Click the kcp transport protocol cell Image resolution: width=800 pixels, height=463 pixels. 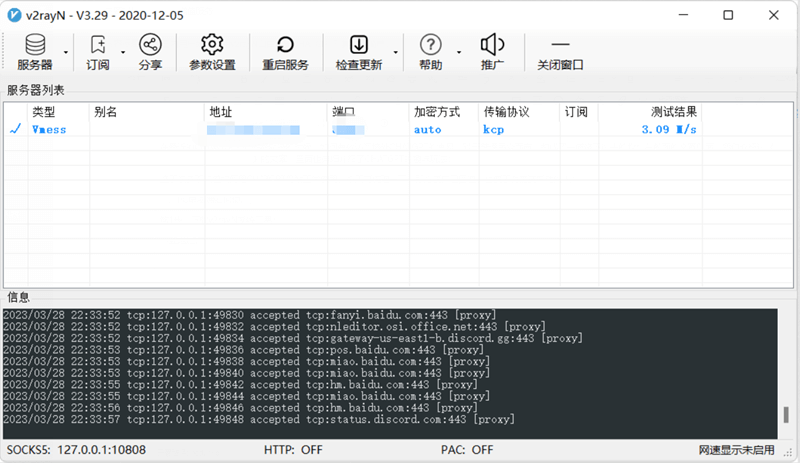pos(493,130)
